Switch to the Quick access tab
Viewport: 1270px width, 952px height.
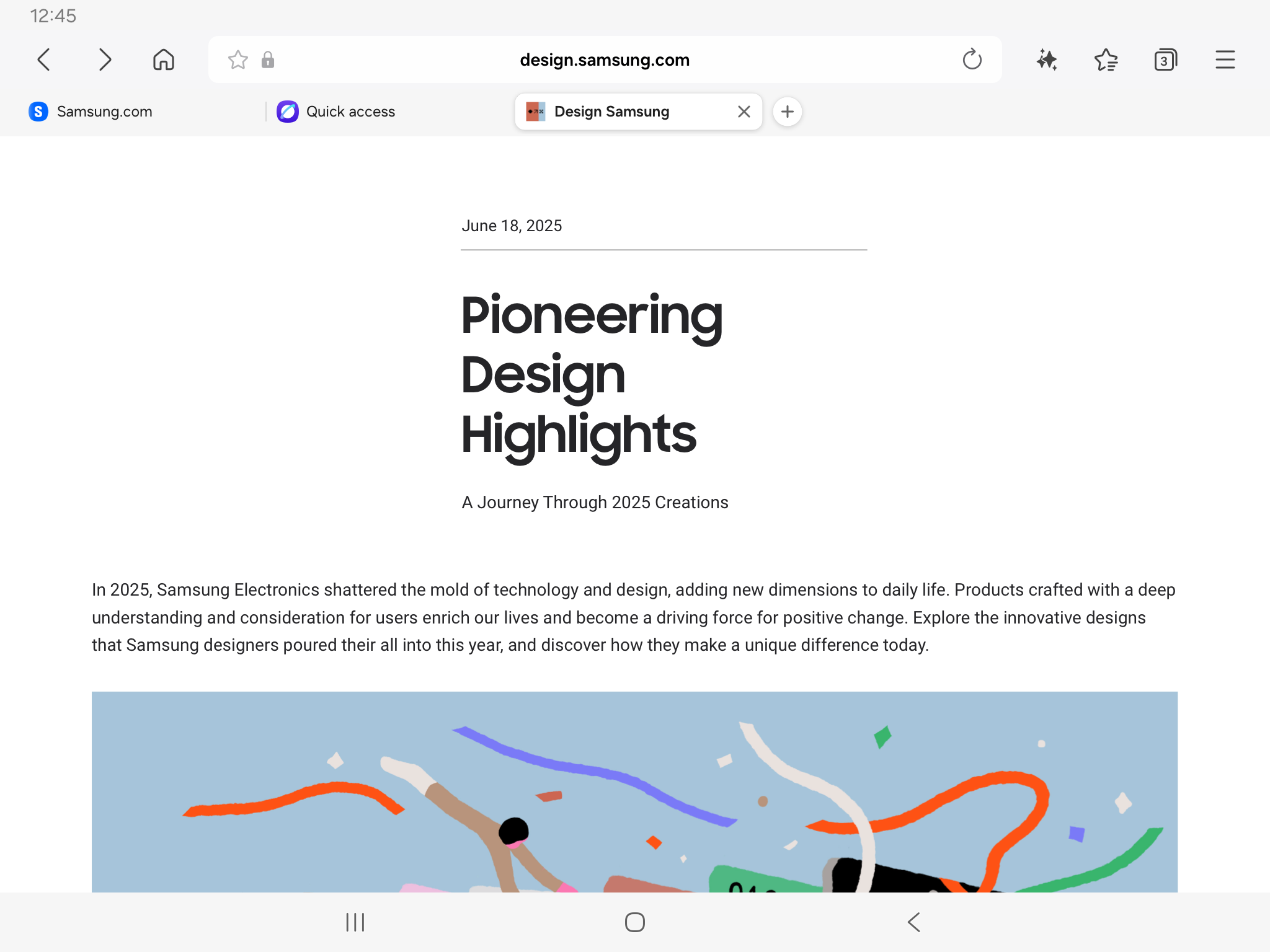tap(350, 112)
